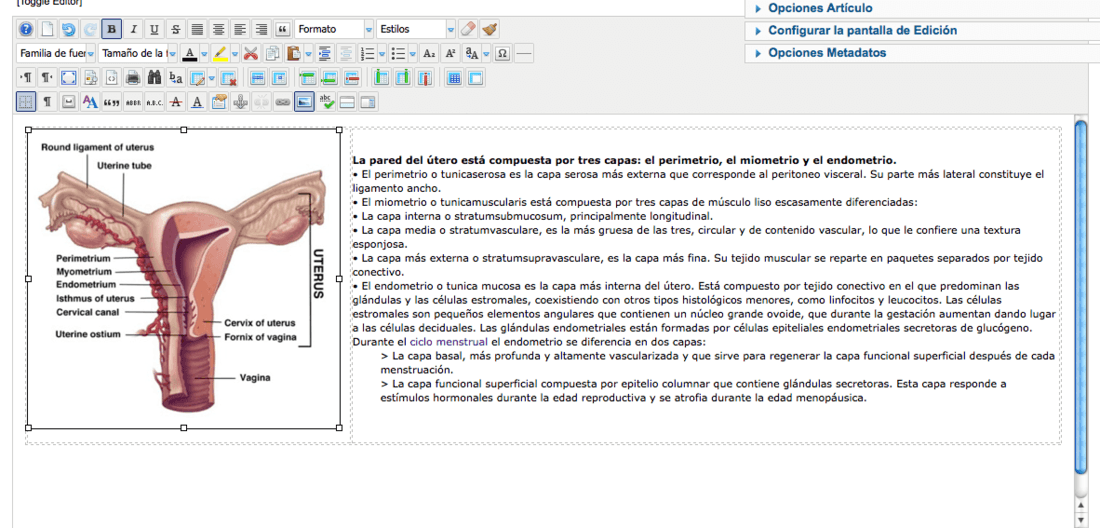Apply full justify alignment

[197, 29]
